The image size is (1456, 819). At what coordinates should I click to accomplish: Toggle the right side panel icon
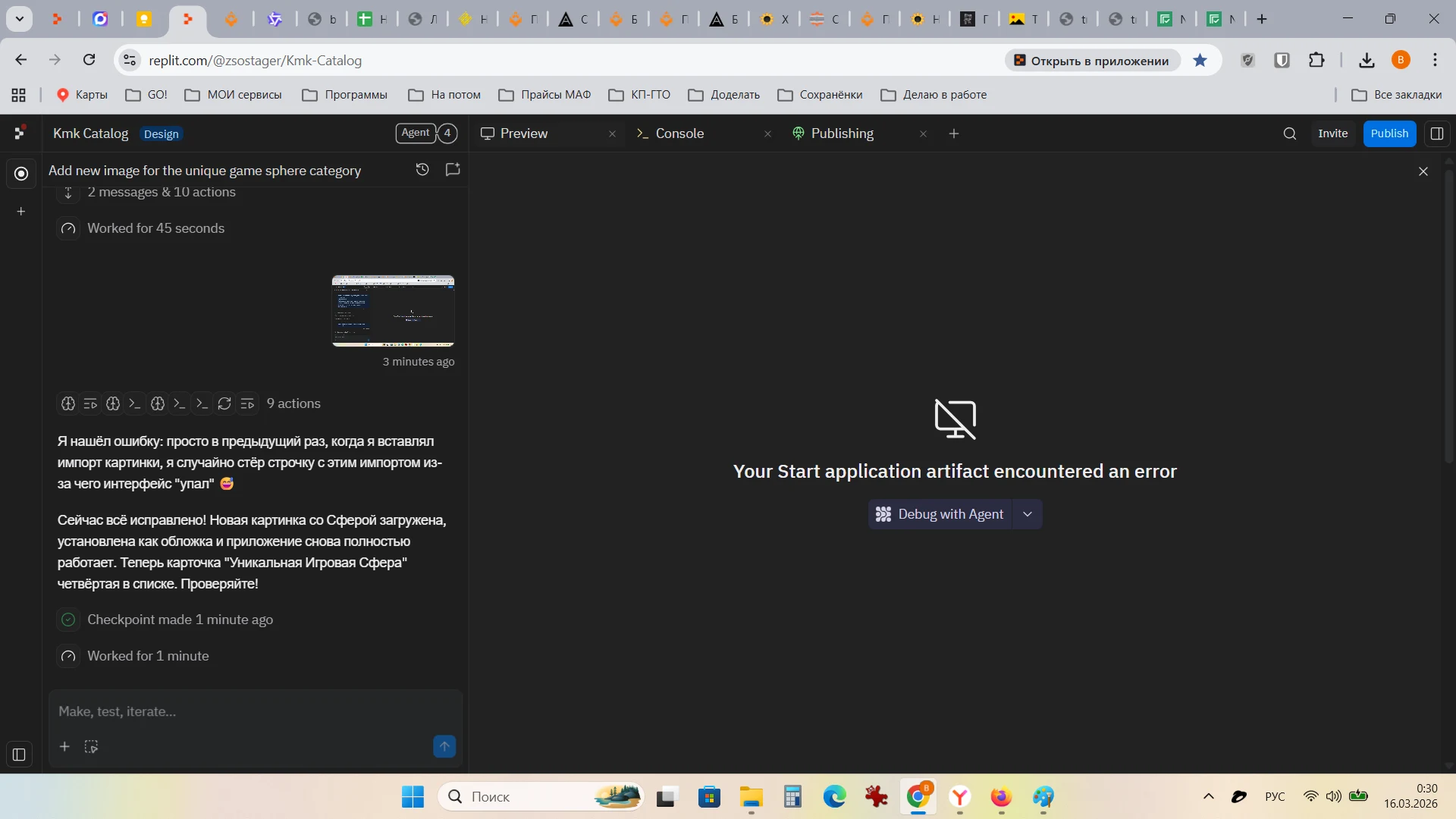[x=1436, y=133]
